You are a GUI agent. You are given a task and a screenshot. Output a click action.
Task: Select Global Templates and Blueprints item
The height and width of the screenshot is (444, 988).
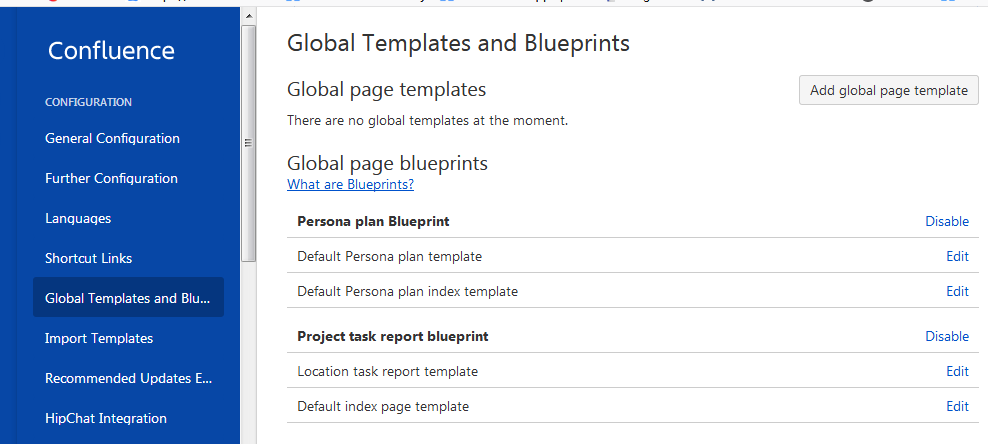pos(128,297)
